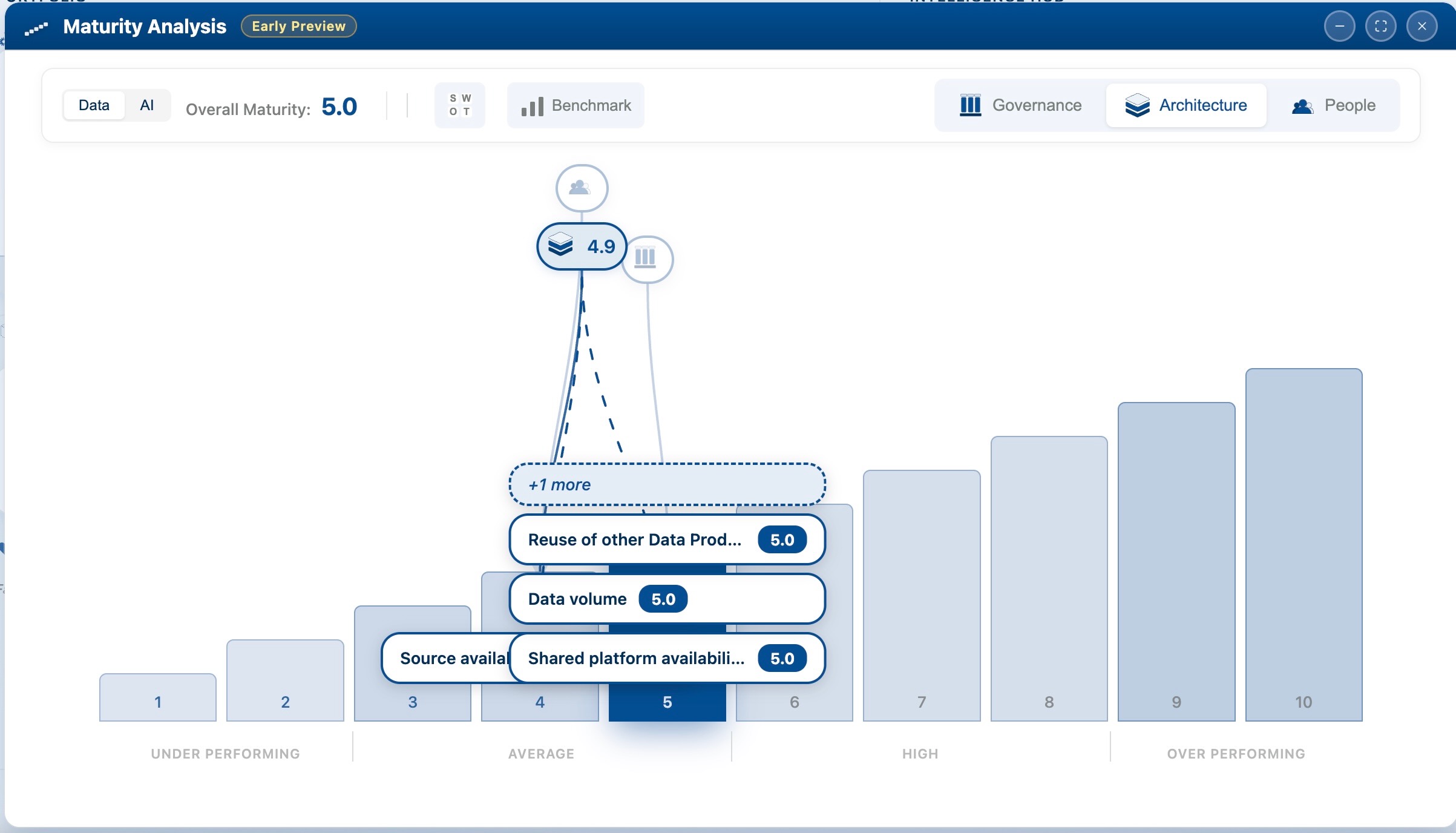Screen dimensions: 1456x833
Task: Open the Source availa... item card
Action: (445, 658)
